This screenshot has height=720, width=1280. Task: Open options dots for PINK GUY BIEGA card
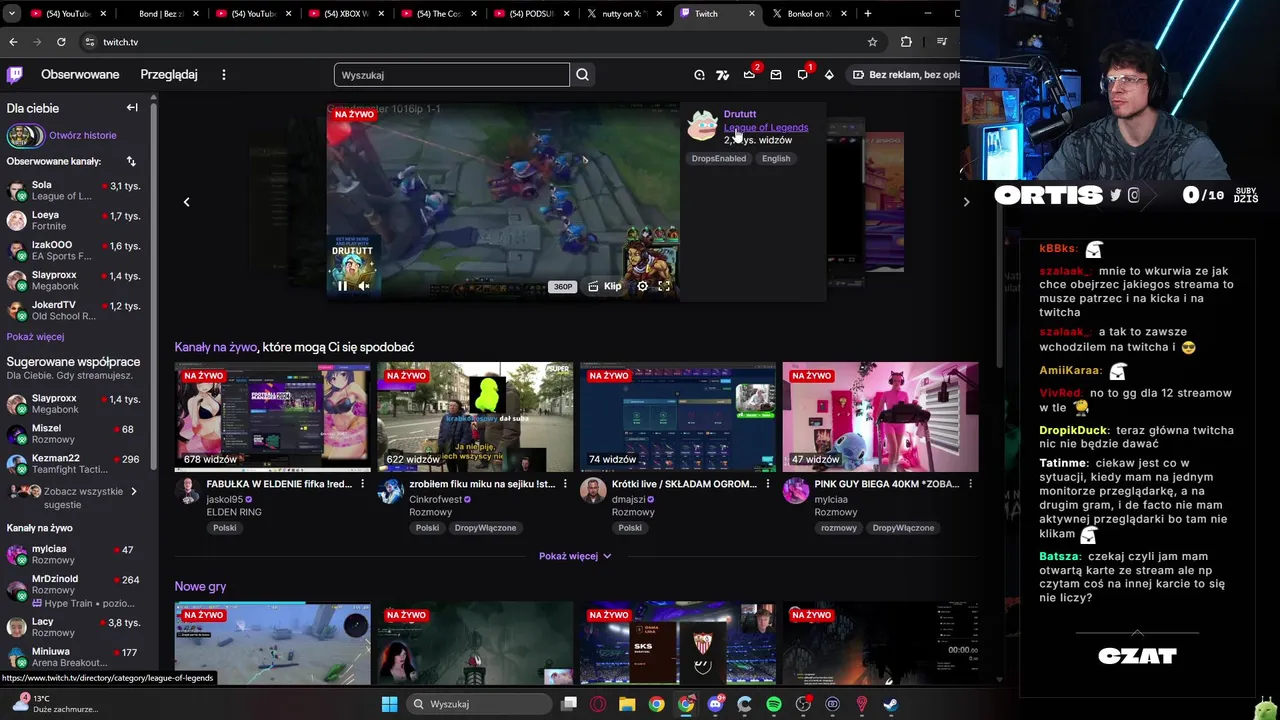[x=970, y=484]
